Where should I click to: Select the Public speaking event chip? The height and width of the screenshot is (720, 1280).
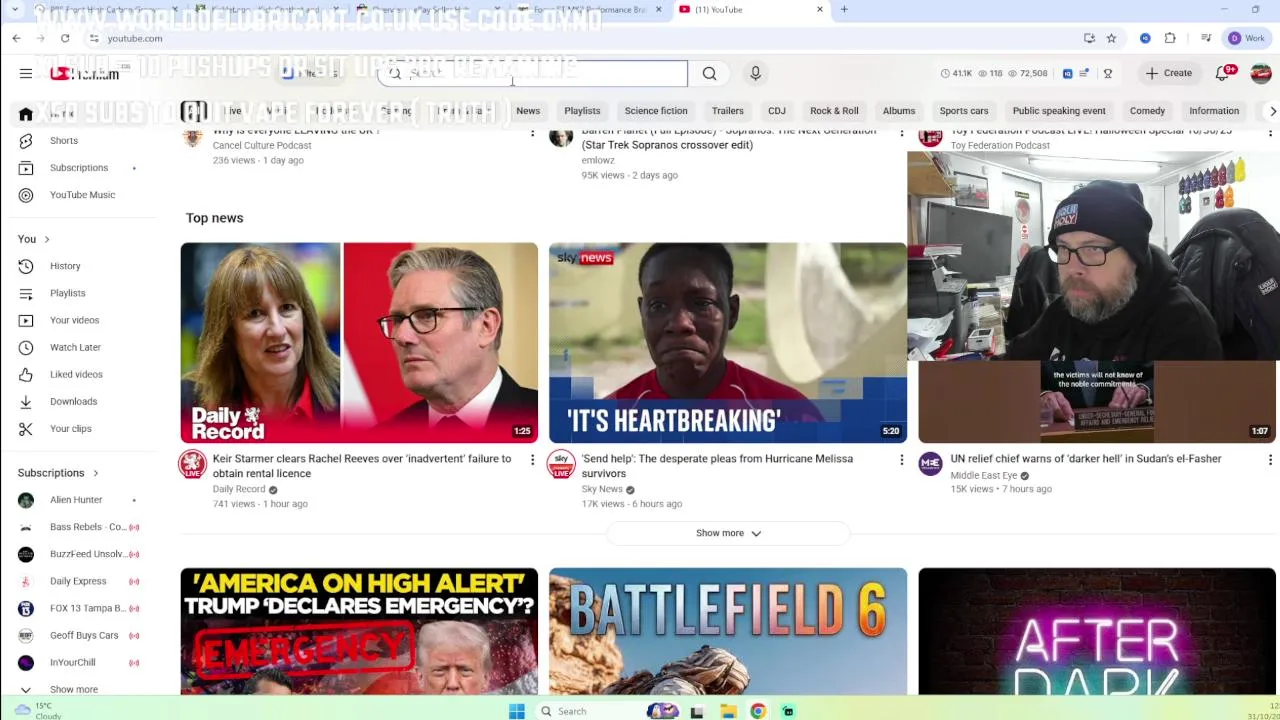tap(1059, 111)
